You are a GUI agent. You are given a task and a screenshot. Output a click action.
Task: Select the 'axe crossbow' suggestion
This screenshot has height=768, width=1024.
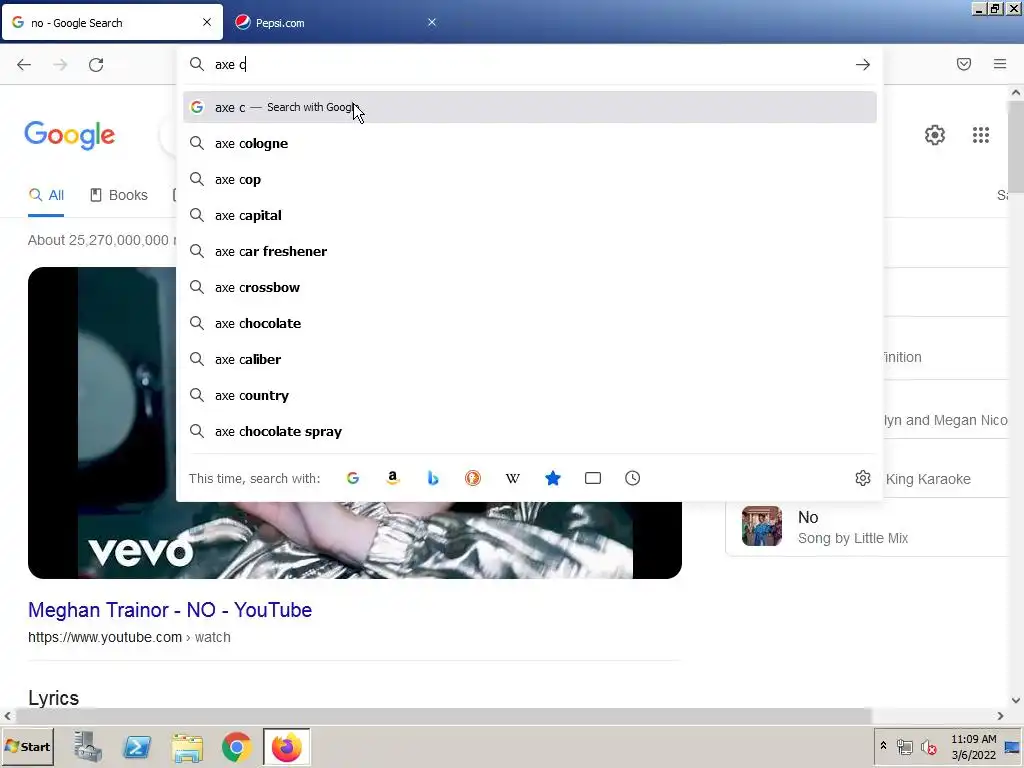pos(530,287)
